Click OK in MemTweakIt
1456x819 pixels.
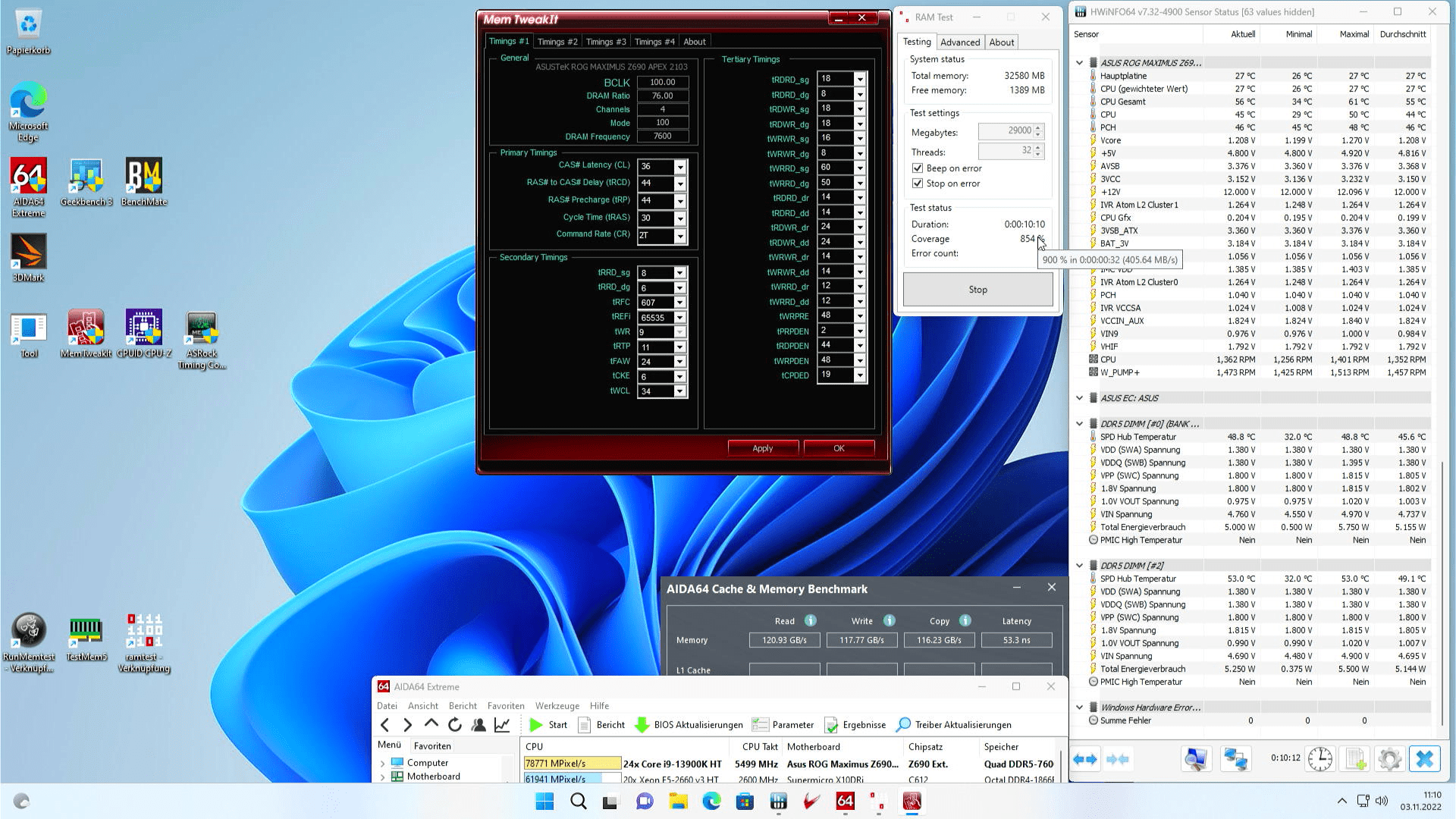tap(839, 448)
